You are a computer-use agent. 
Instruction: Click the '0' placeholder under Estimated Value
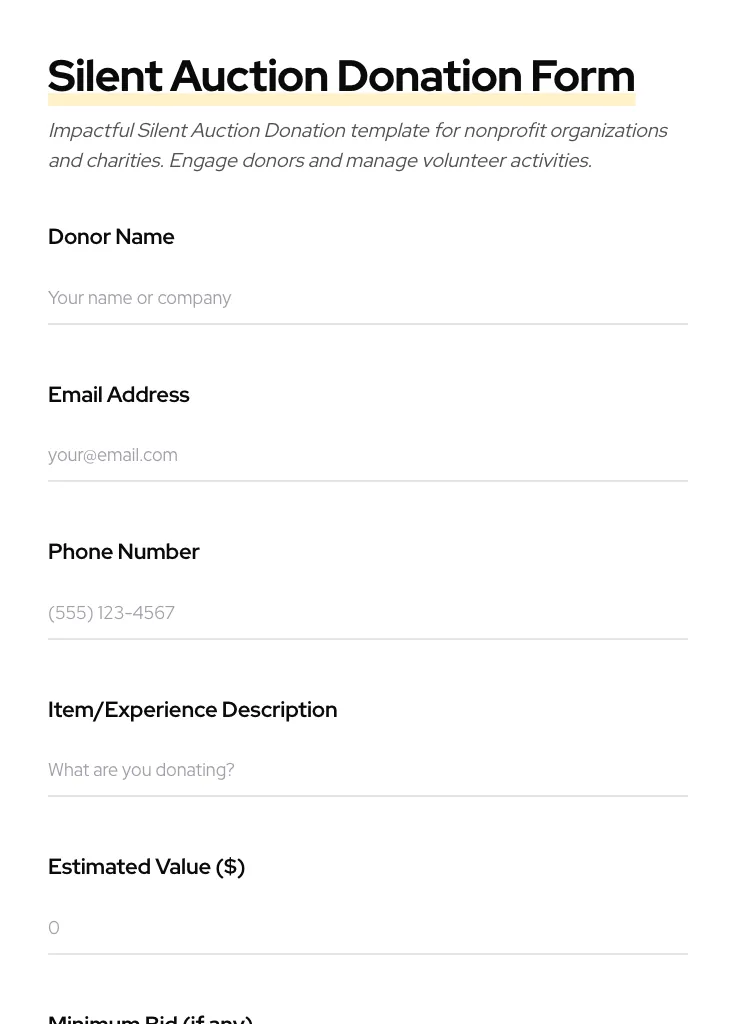(x=54, y=928)
